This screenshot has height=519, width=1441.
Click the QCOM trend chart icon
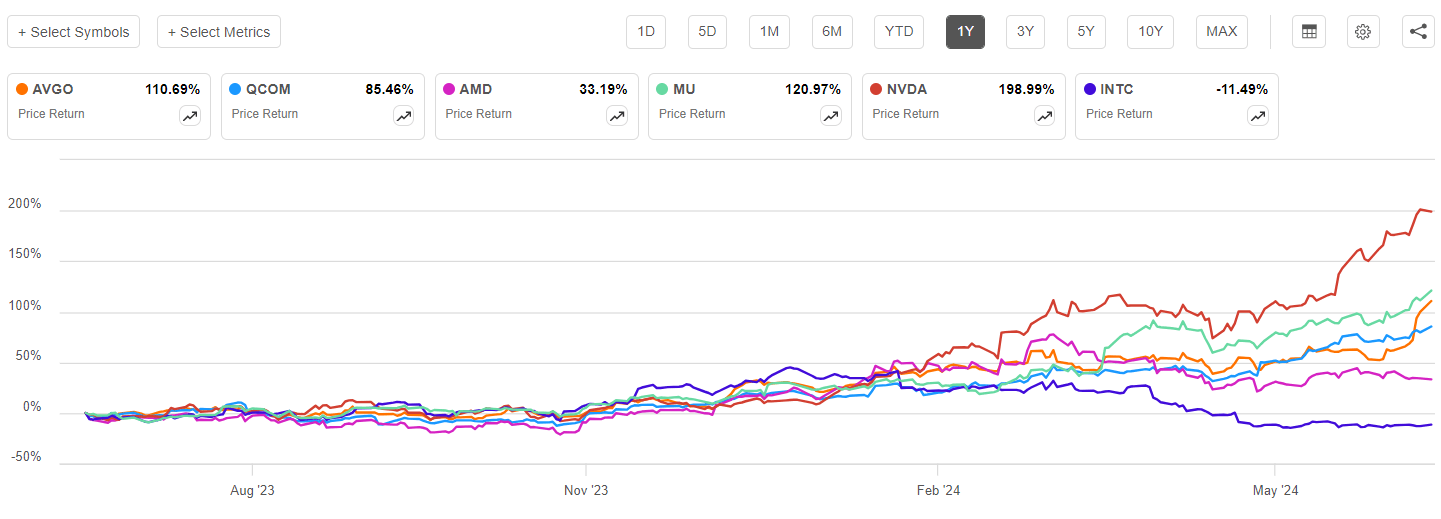click(x=404, y=116)
